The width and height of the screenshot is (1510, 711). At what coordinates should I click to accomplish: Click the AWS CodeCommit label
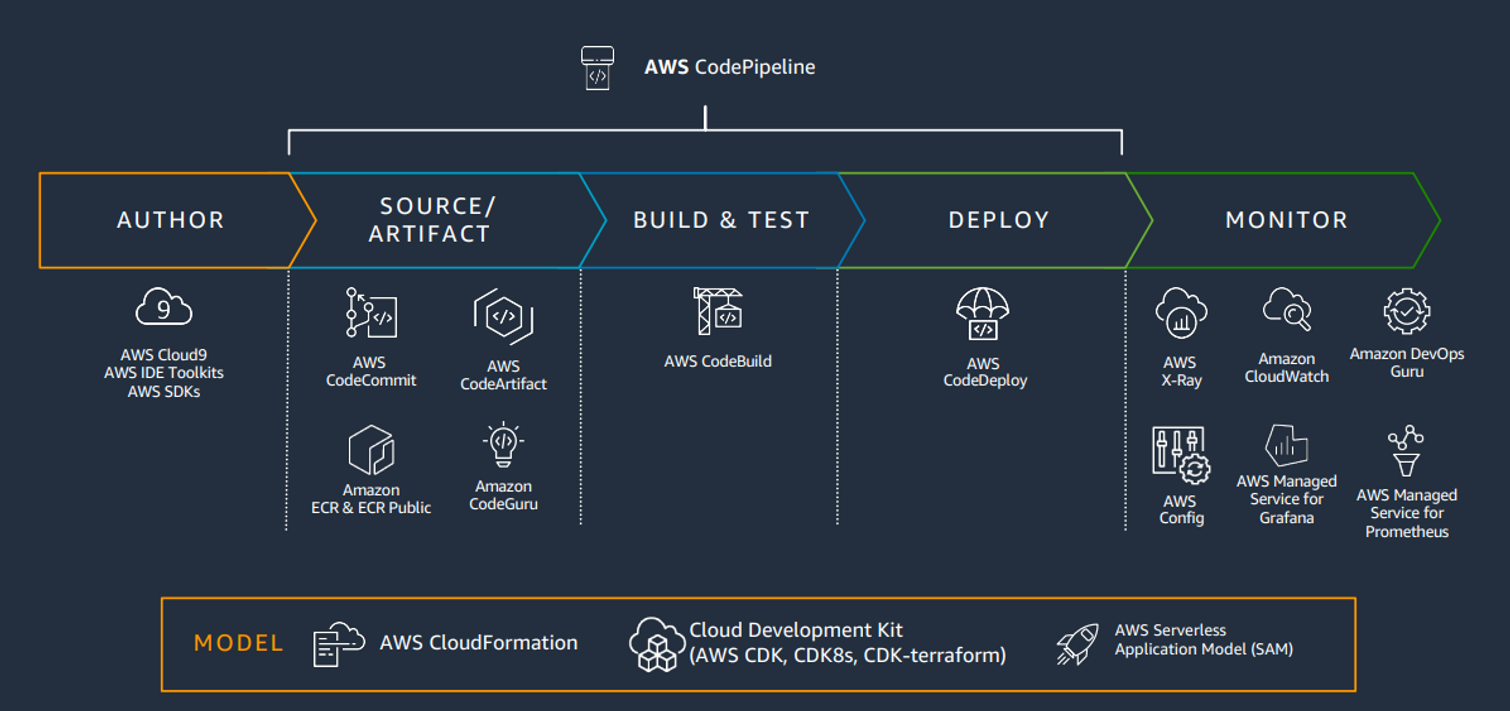click(x=371, y=372)
